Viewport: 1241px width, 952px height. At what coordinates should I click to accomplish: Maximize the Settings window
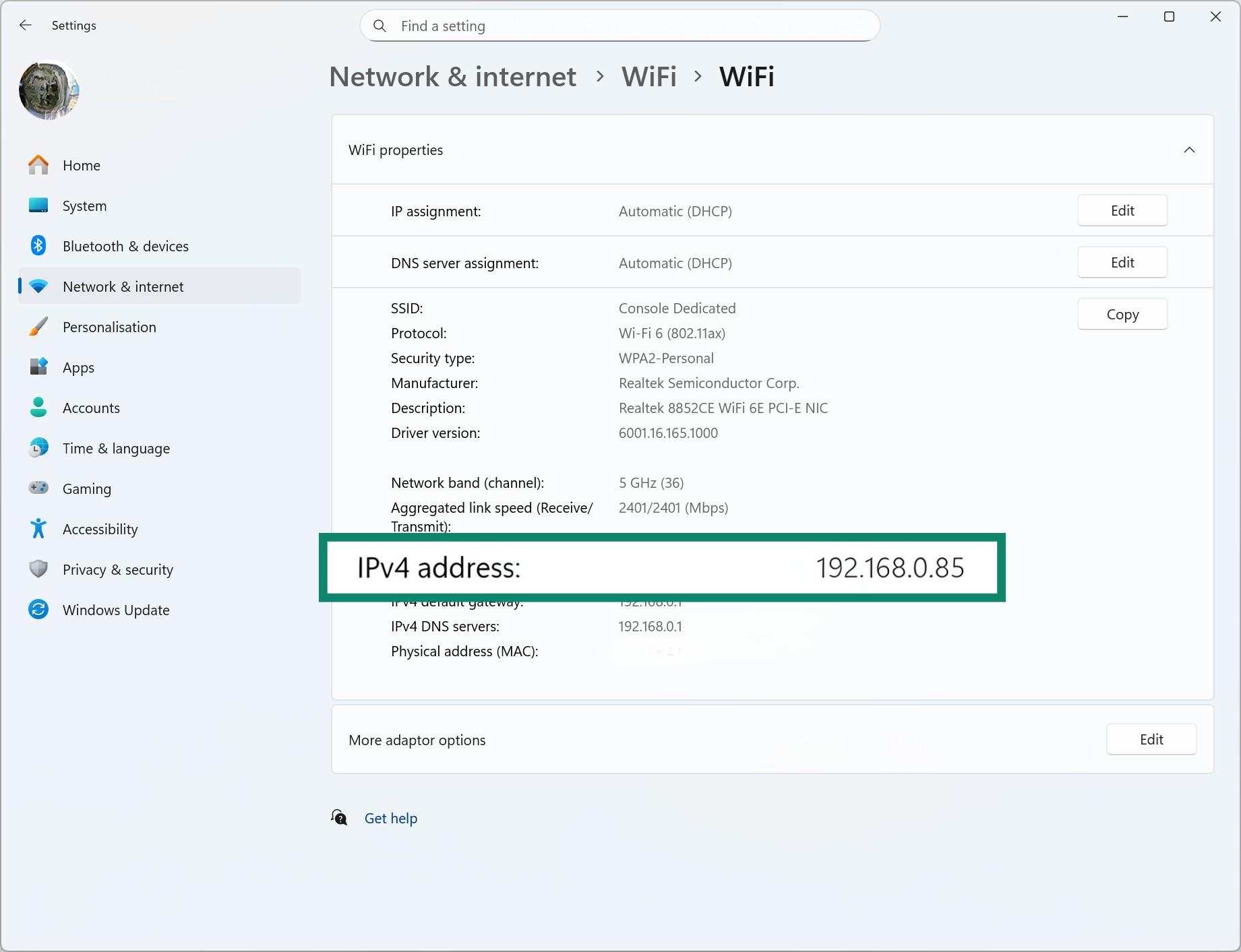coord(1169,17)
